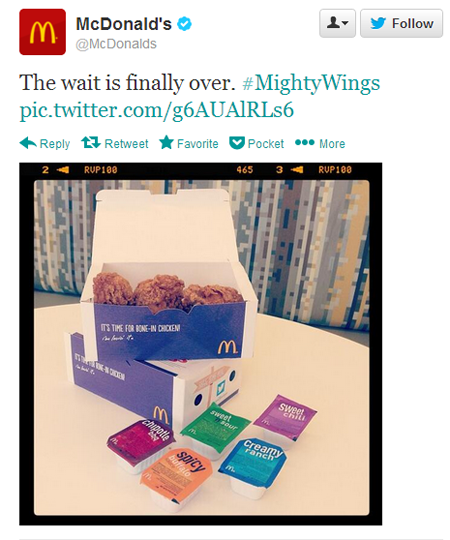450x540 pixels.
Task: Click the Reply arrow icon
Action: click(x=28, y=143)
